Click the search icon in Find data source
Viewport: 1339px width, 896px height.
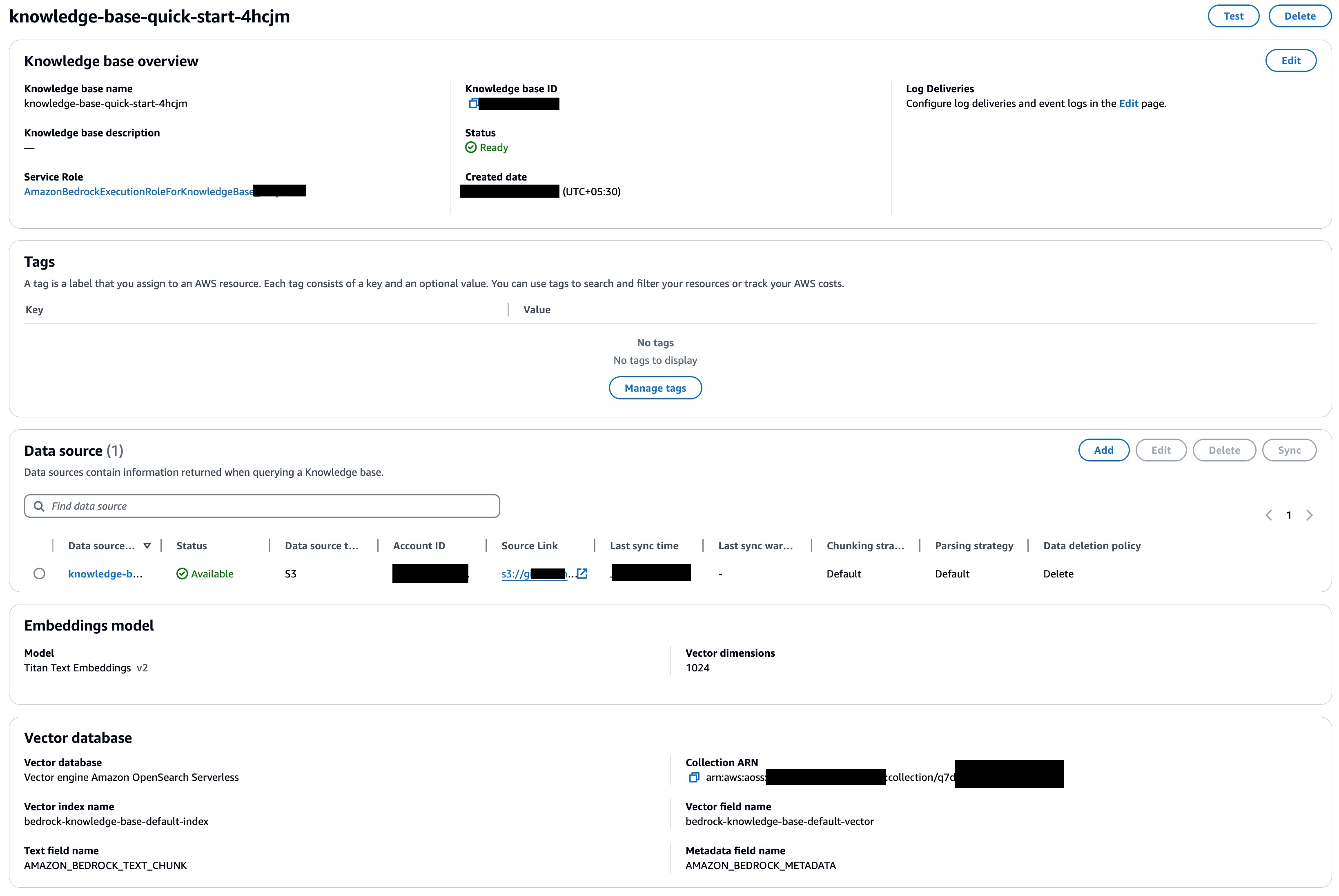[39, 506]
